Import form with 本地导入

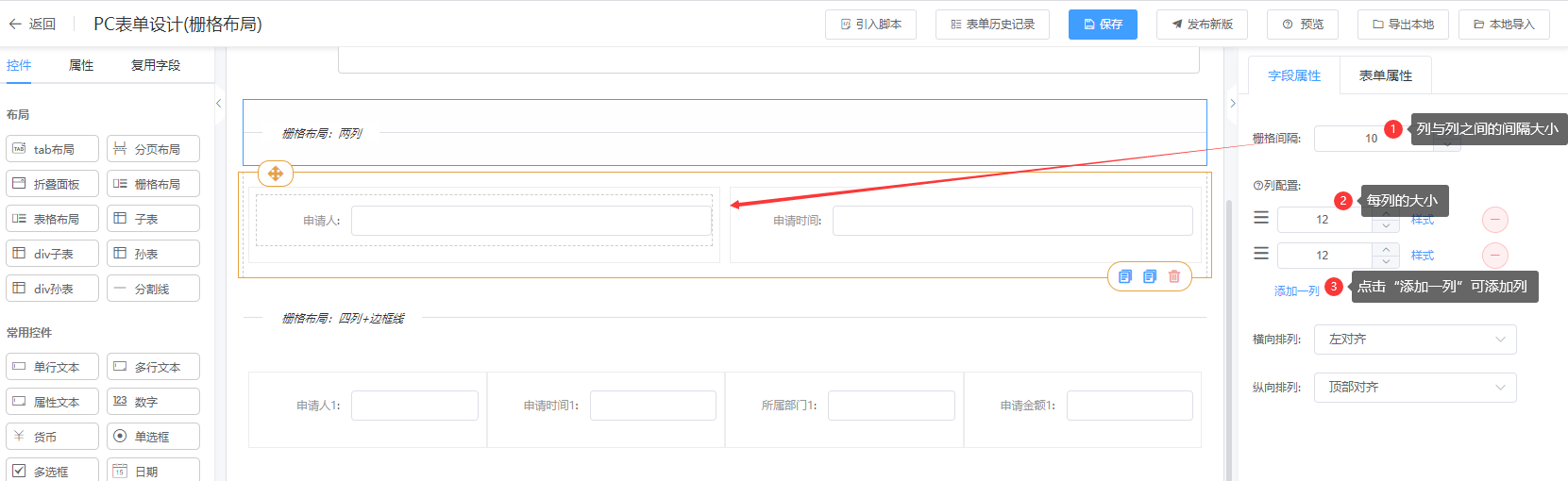click(x=1504, y=25)
